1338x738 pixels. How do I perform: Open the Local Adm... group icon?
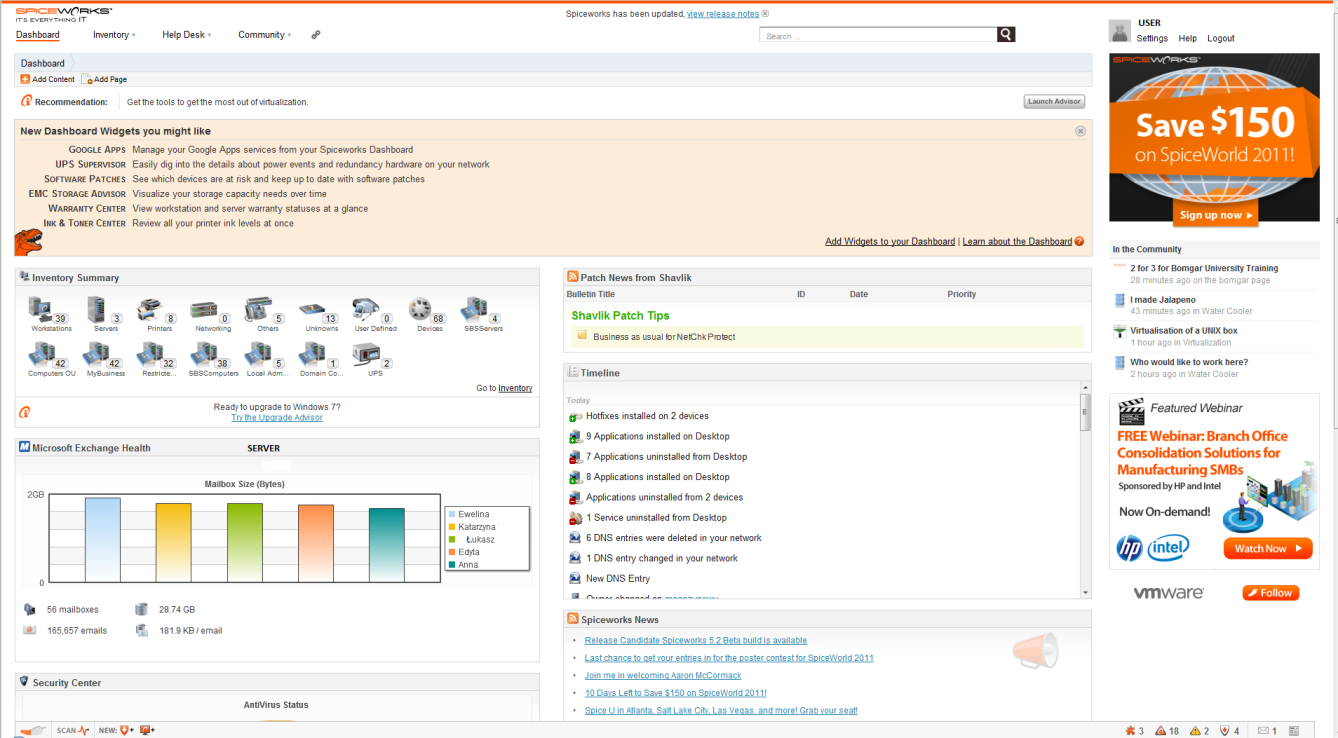(258, 354)
